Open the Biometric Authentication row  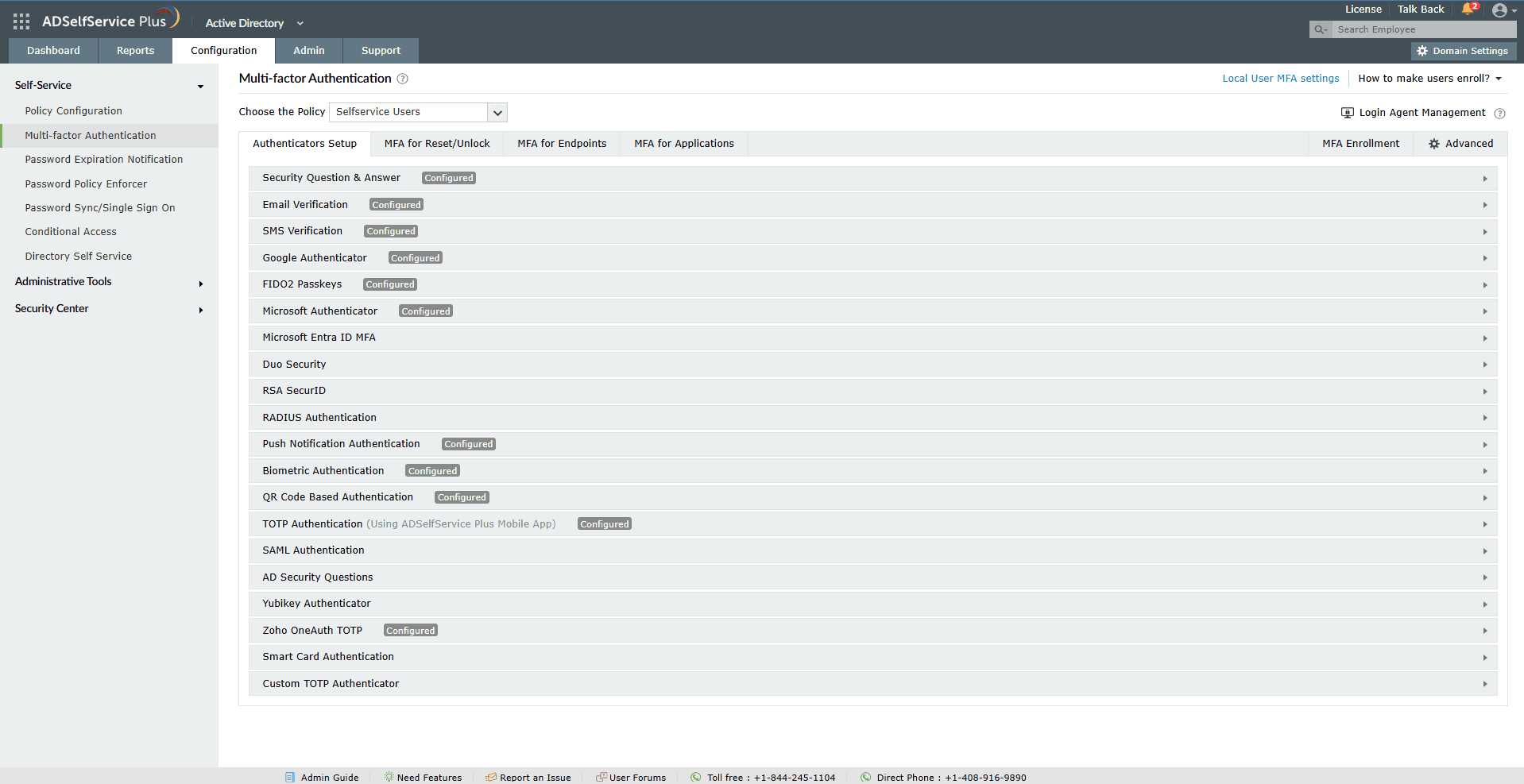pos(872,471)
